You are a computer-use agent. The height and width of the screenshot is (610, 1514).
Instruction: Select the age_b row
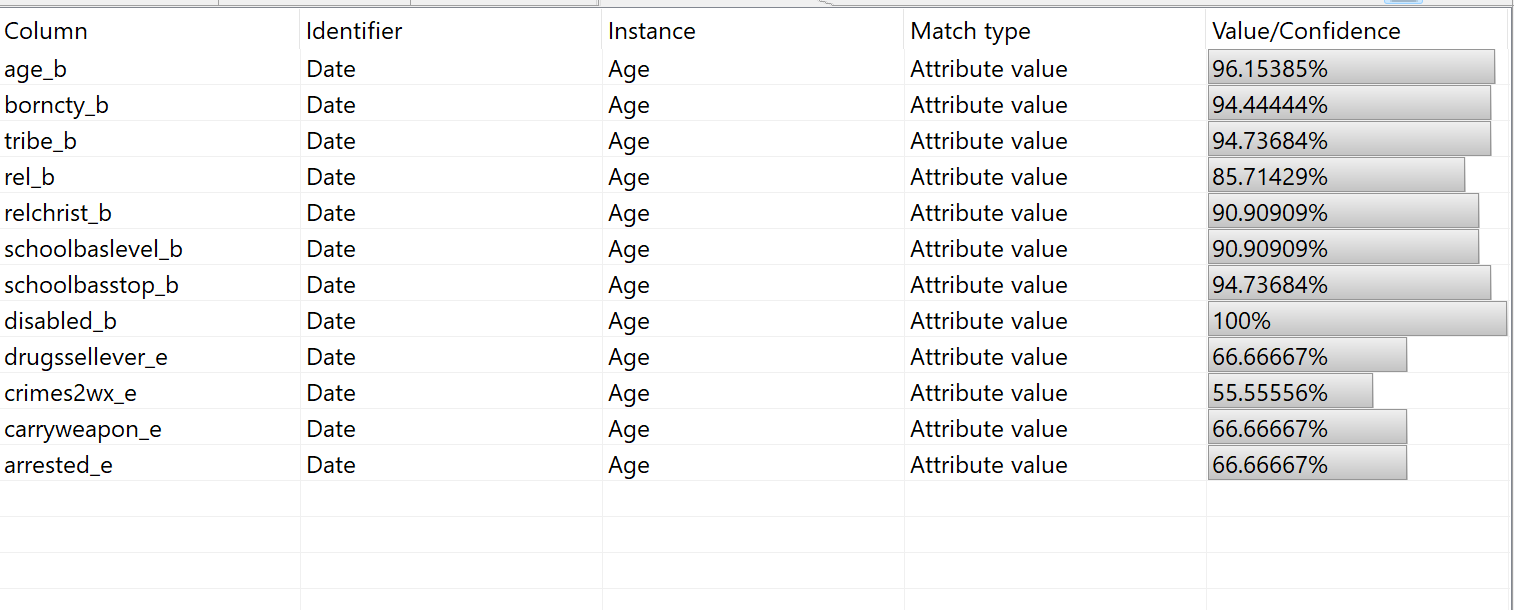pos(36,69)
